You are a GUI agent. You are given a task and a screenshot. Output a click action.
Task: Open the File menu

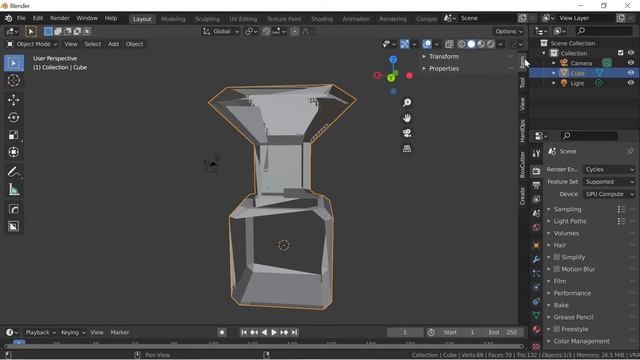click(21, 18)
